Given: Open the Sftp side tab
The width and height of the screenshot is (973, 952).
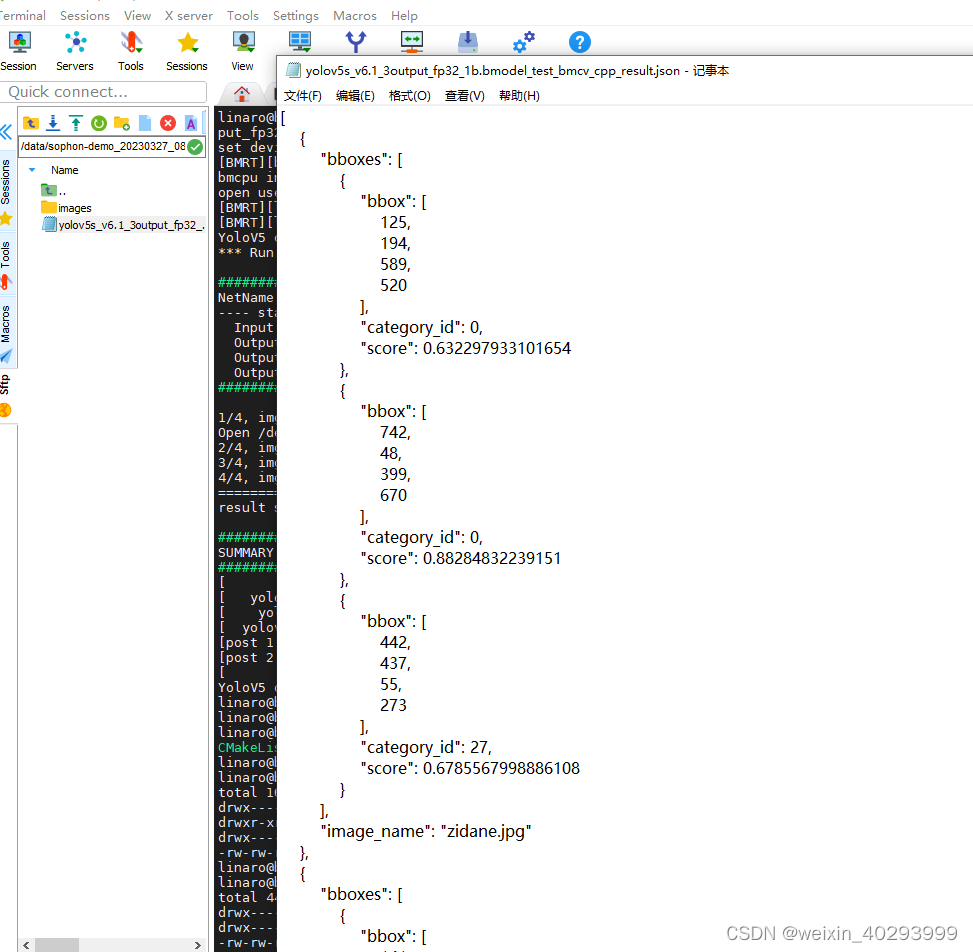Looking at the screenshot, I should click(x=6, y=394).
